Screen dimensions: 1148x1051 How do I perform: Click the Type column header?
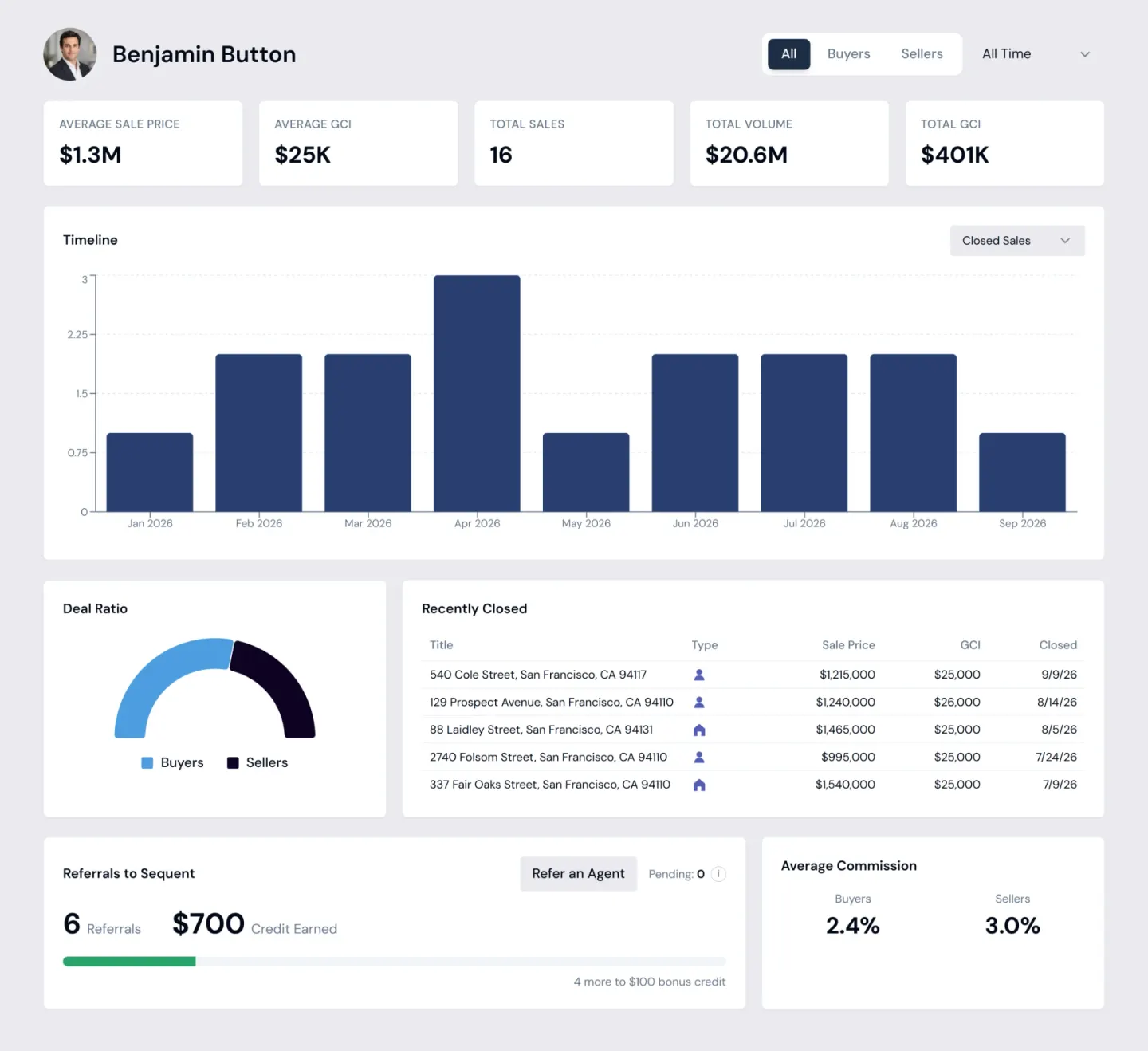pyautogui.click(x=705, y=645)
